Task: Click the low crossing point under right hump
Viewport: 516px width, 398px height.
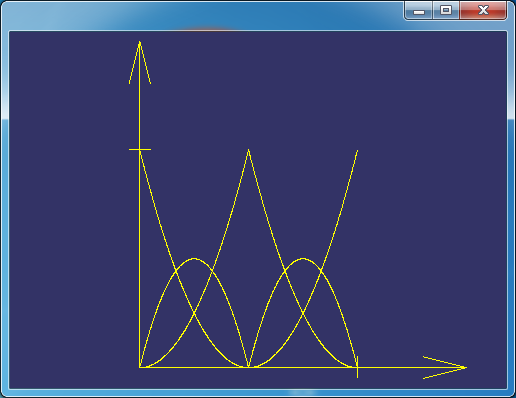Action: tap(303, 313)
